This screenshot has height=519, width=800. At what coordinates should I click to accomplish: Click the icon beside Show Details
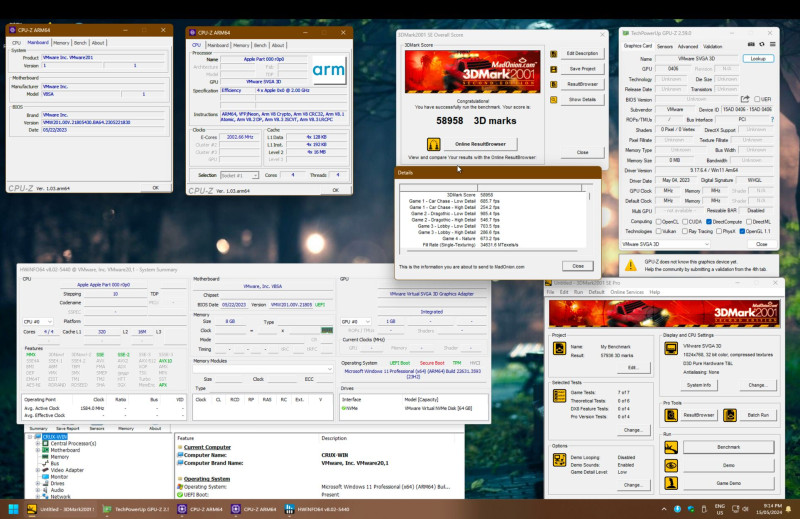pyautogui.click(x=554, y=100)
